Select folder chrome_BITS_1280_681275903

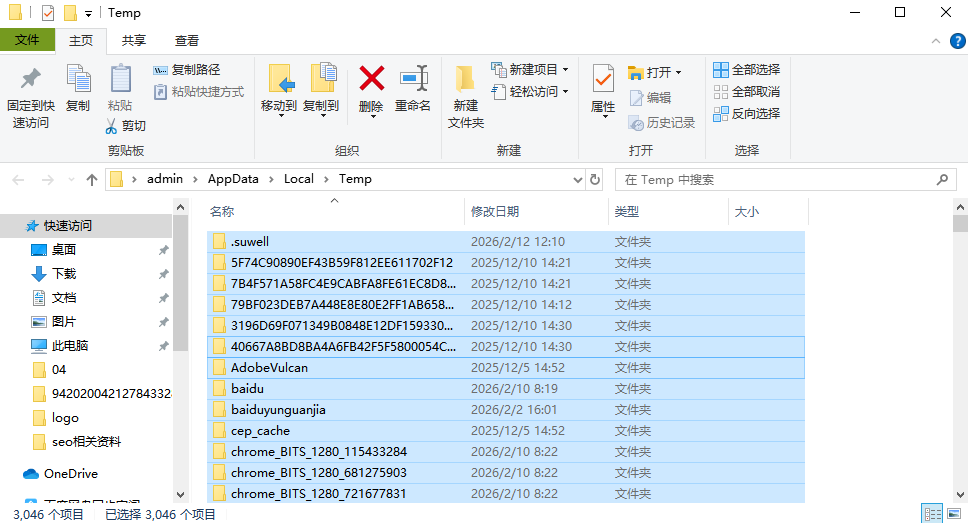(506, 473)
